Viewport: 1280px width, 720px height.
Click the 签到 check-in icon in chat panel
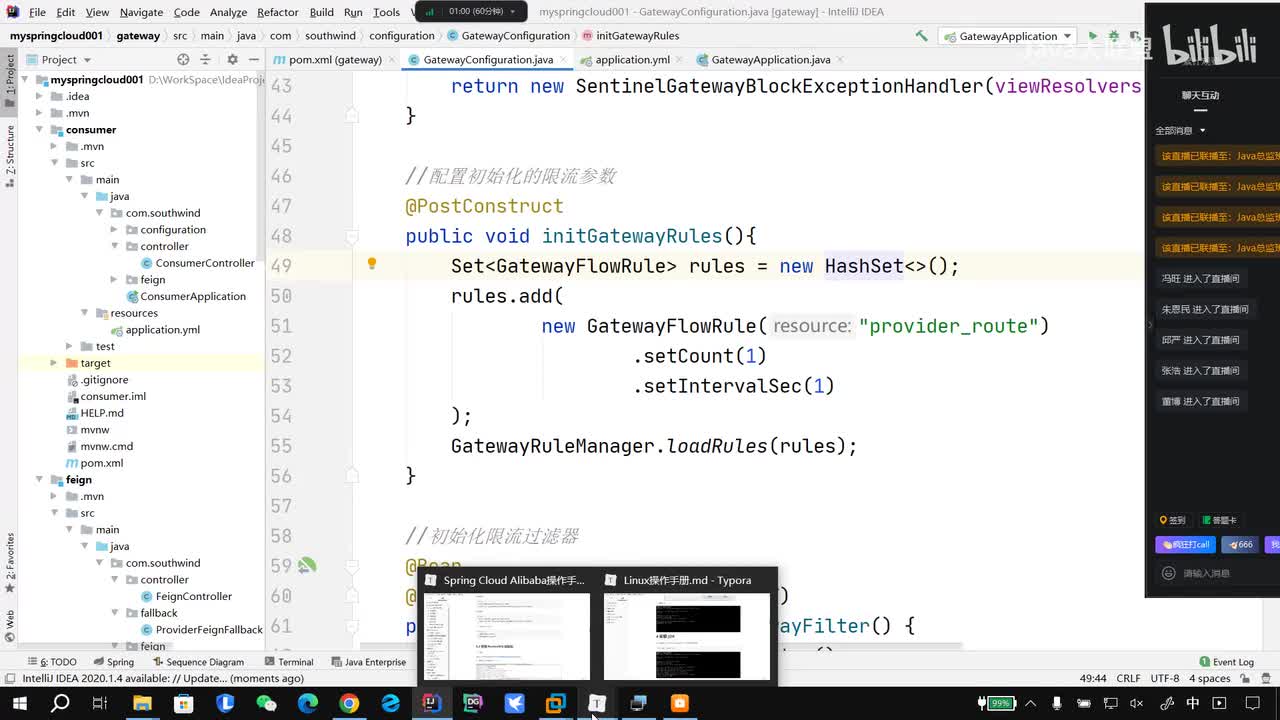(1173, 520)
